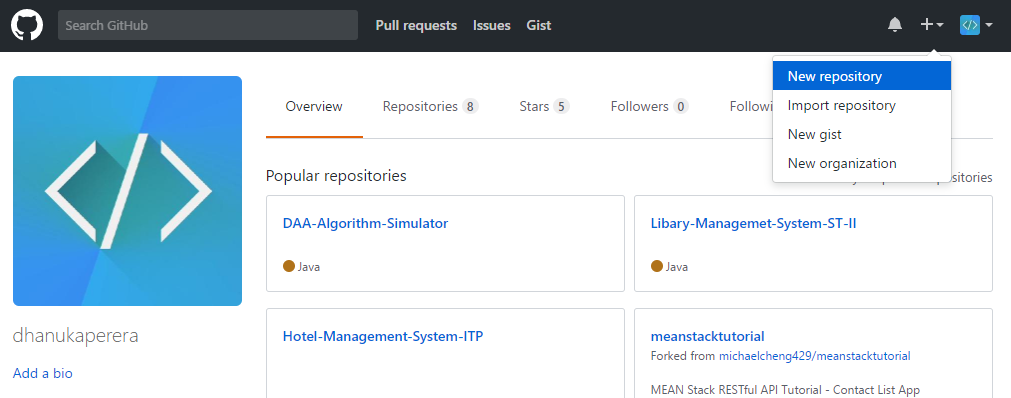Open the Libary-Managemet-System-ST-II repository
The height and width of the screenshot is (398, 1011).
[x=753, y=223]
